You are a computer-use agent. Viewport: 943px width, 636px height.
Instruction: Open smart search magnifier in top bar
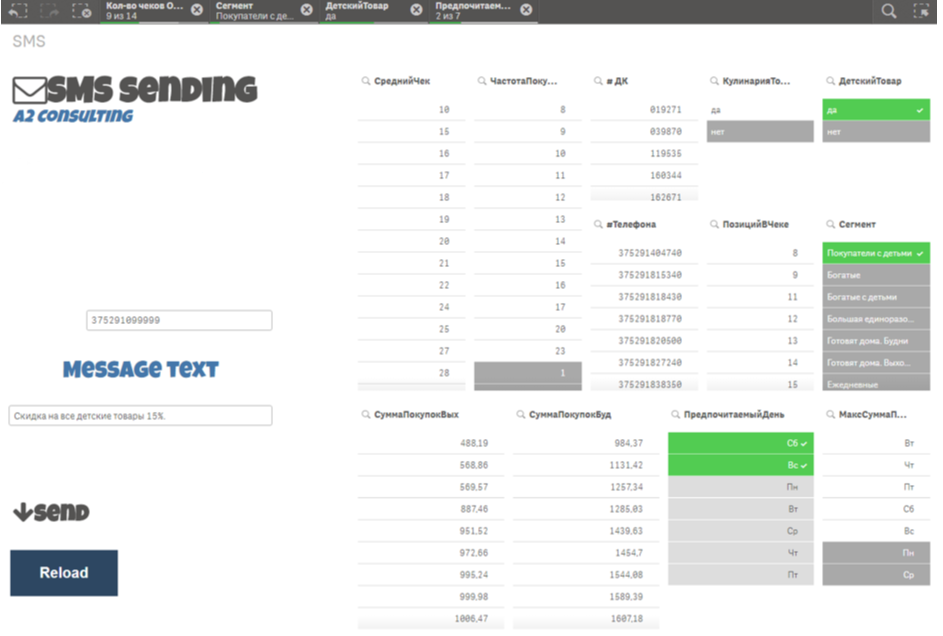click(x=888, y=11)
